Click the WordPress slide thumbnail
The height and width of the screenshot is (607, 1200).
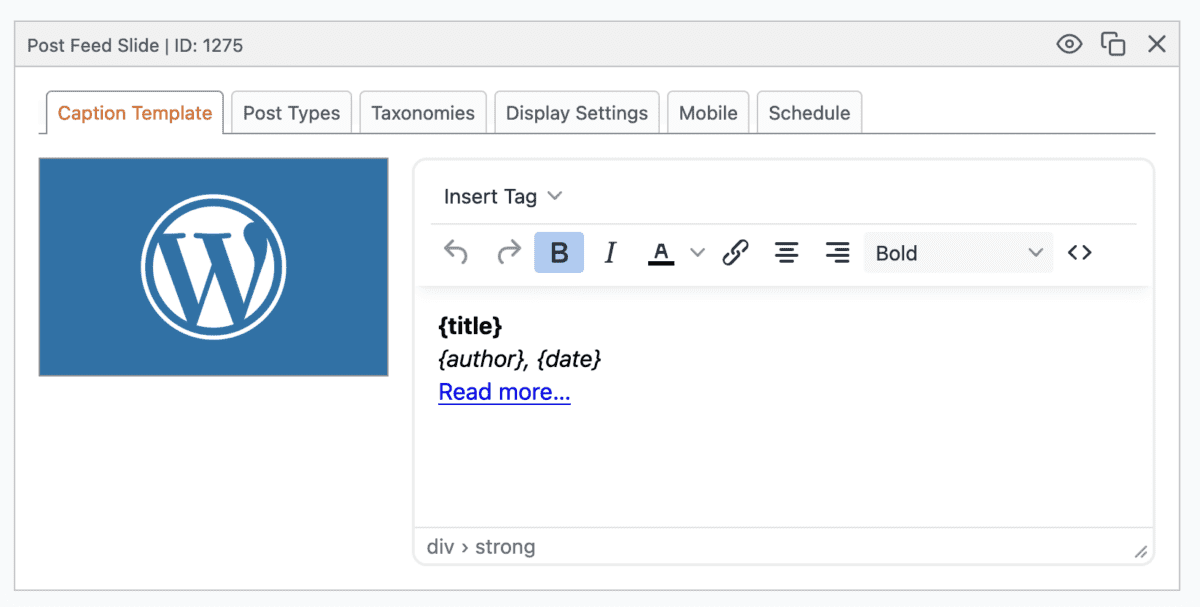coord(213,266)
